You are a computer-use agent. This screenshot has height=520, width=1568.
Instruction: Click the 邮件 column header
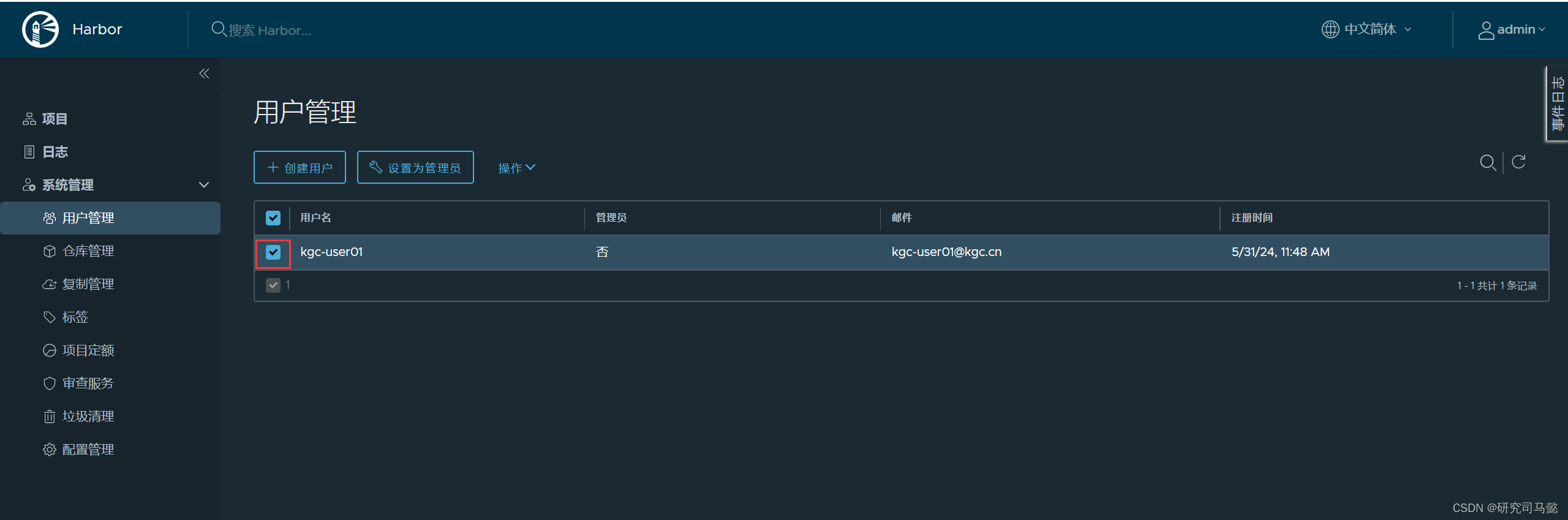pyautogui.click(x=902, y=217)
